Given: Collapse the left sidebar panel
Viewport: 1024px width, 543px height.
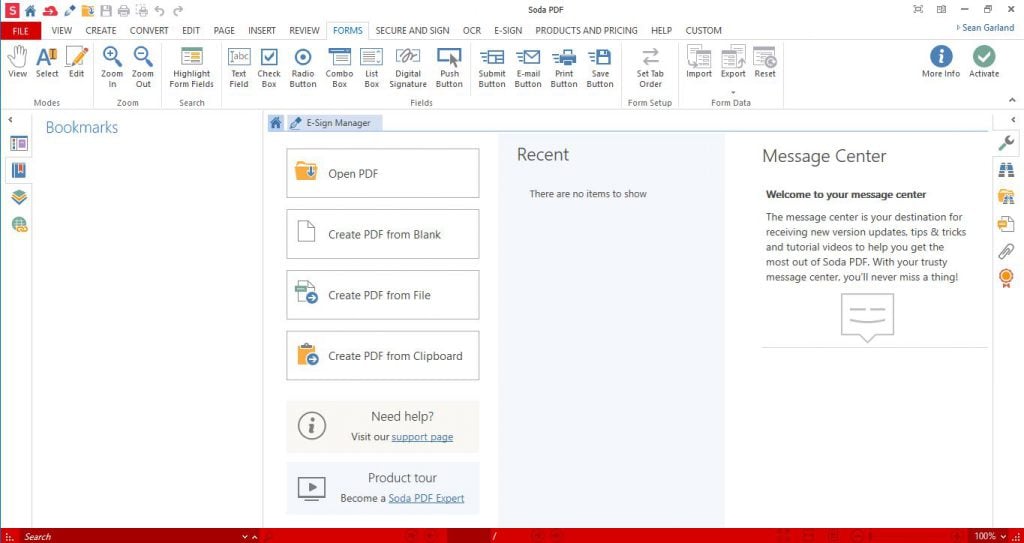Looking at the screenshot, I should point(10,120).
